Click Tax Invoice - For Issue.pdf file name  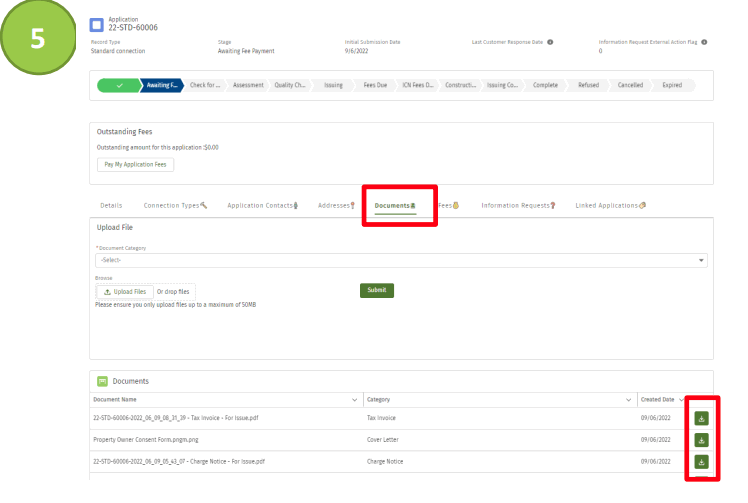click(x=176, y=418)
